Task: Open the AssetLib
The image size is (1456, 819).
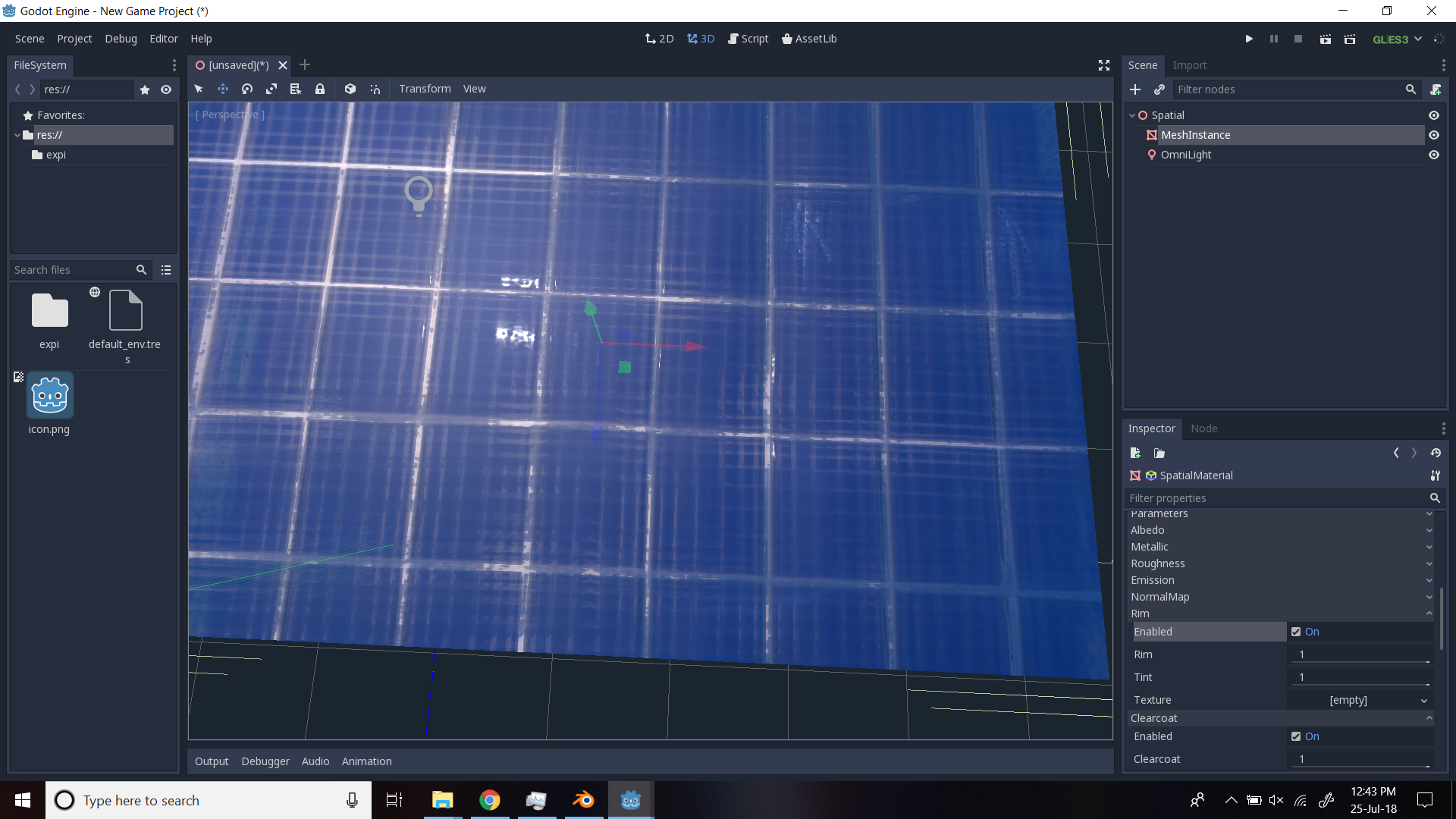Action: (x=809, y=38)
